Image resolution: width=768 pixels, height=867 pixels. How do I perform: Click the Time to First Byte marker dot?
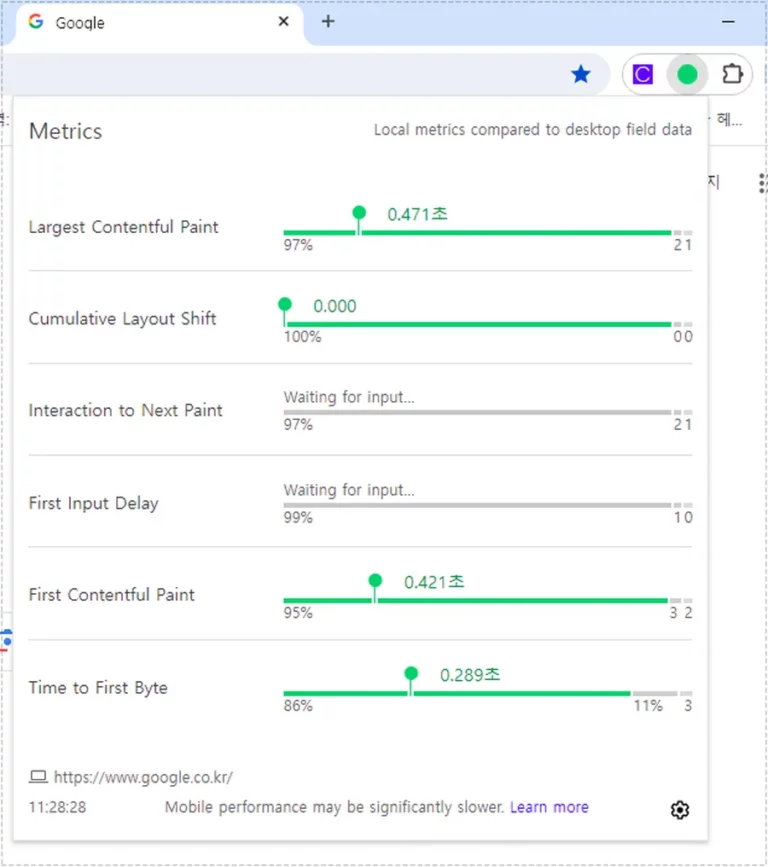point(411,673)
